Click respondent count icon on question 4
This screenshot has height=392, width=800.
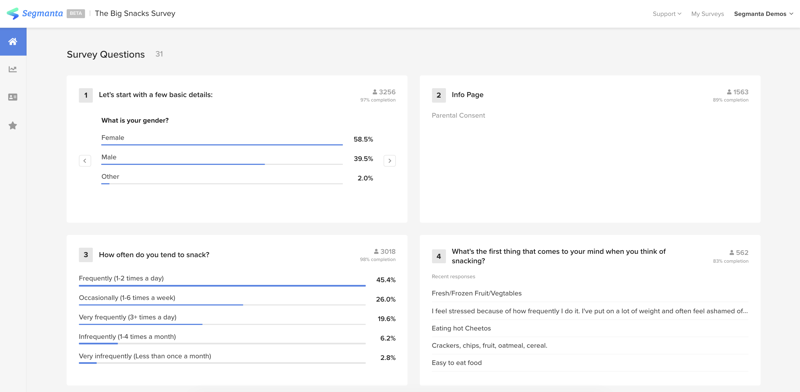pos(732,253)
